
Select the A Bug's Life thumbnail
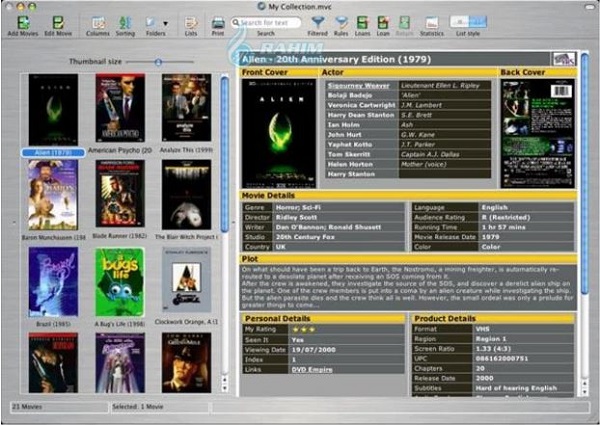(x=120, y=281)
